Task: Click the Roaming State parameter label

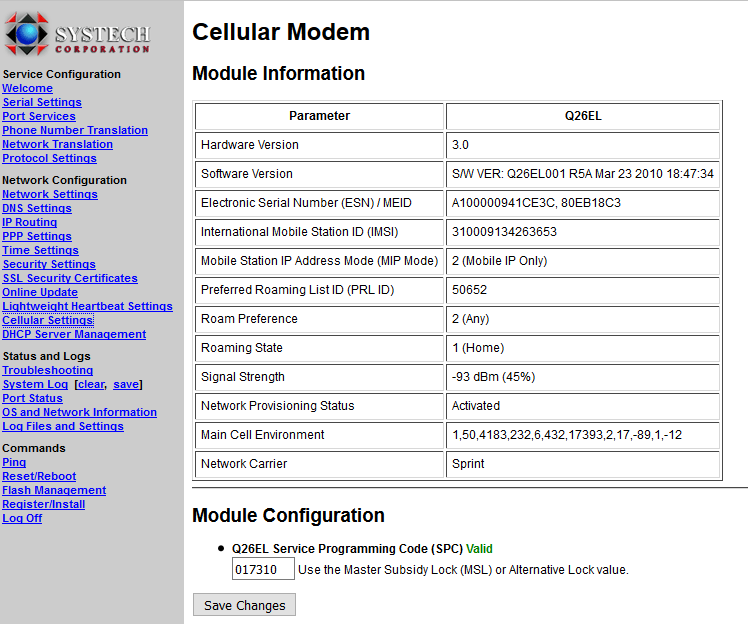Action: 241,348
